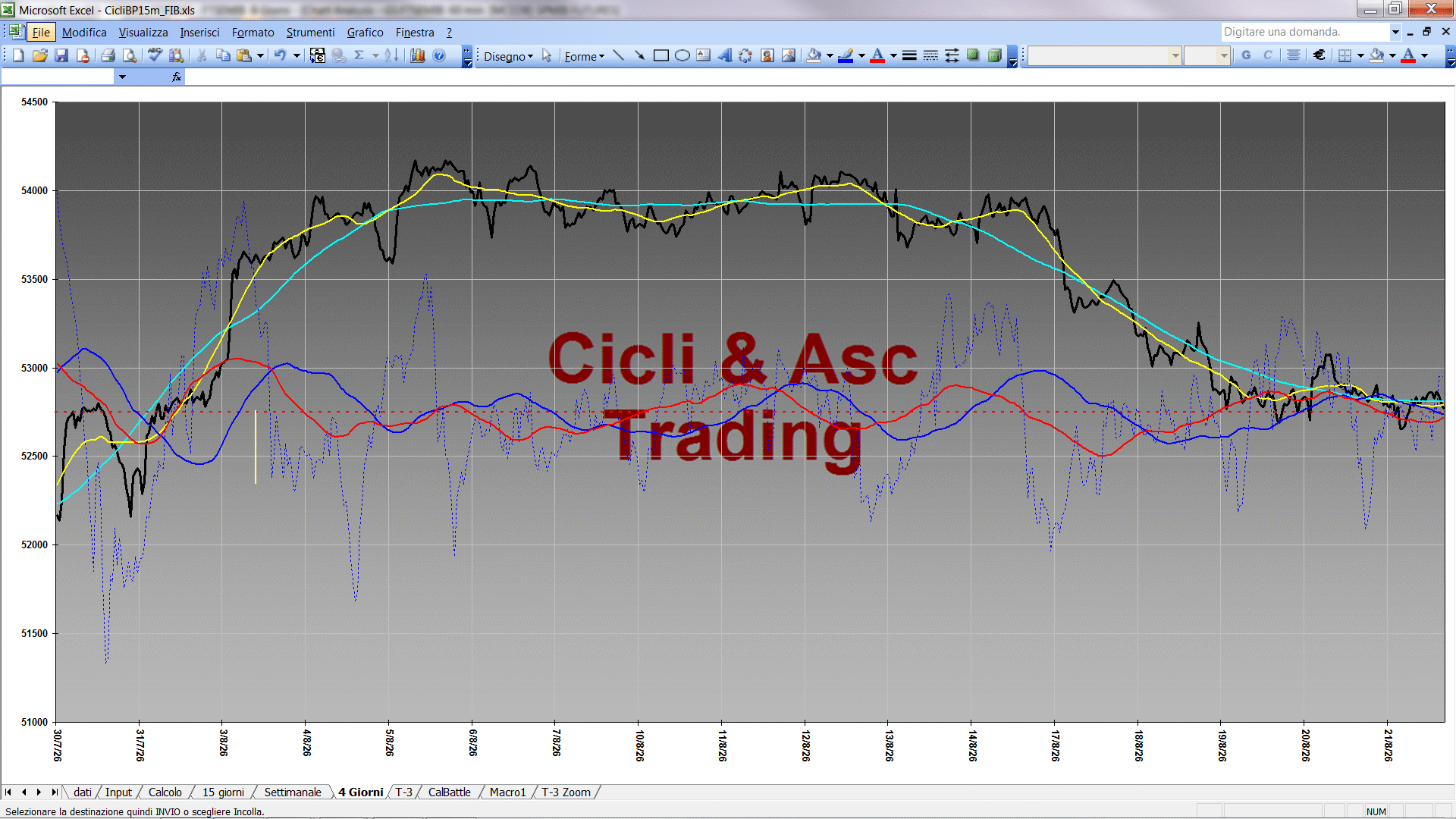The image size is (1456, 819).
Task: Run the ABC spelling check
Action: click(155, 55)
